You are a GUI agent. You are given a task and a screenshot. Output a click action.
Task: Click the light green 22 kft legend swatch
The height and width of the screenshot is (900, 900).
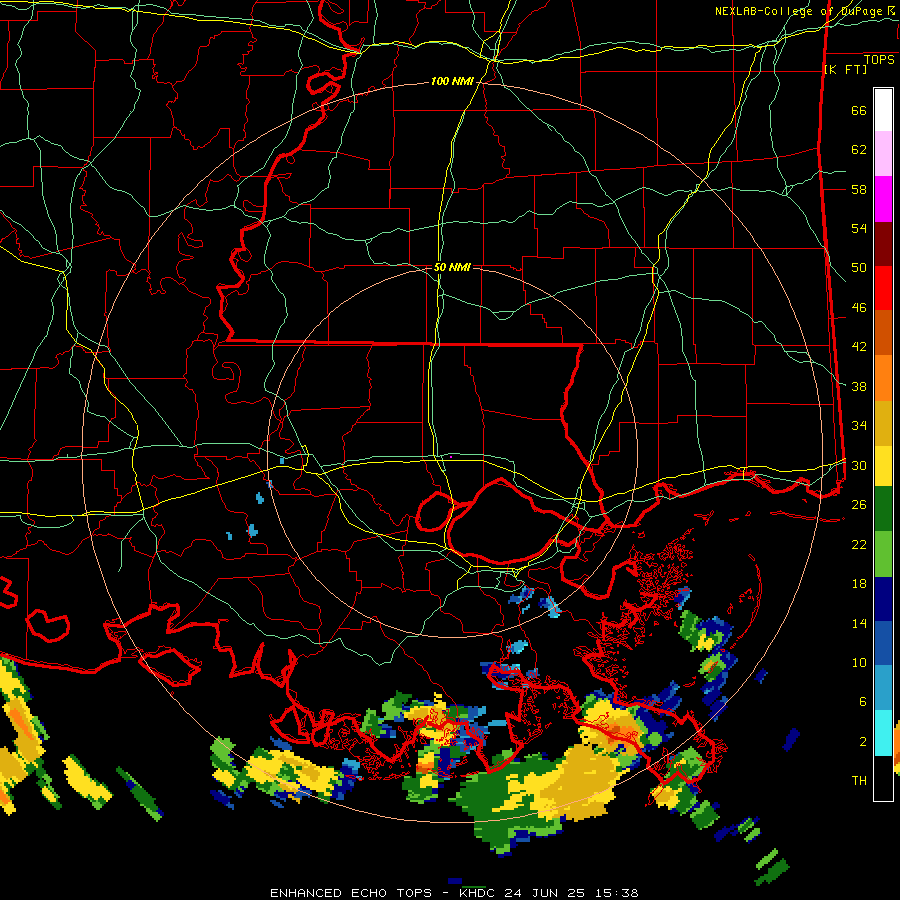pyautogui.click(x=883, y=554)
